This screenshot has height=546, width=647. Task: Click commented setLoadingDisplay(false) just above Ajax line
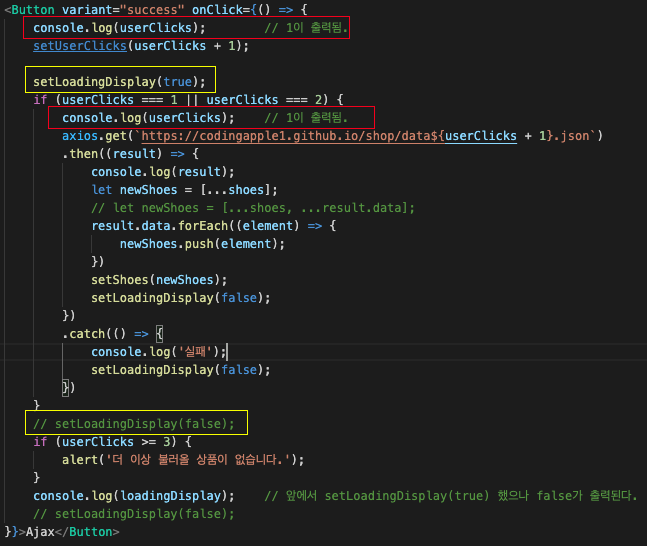pos(134,514)
